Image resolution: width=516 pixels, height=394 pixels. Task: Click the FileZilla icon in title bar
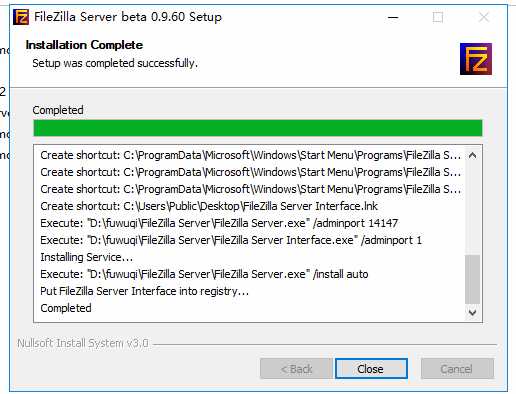click(x=21, y=17)
